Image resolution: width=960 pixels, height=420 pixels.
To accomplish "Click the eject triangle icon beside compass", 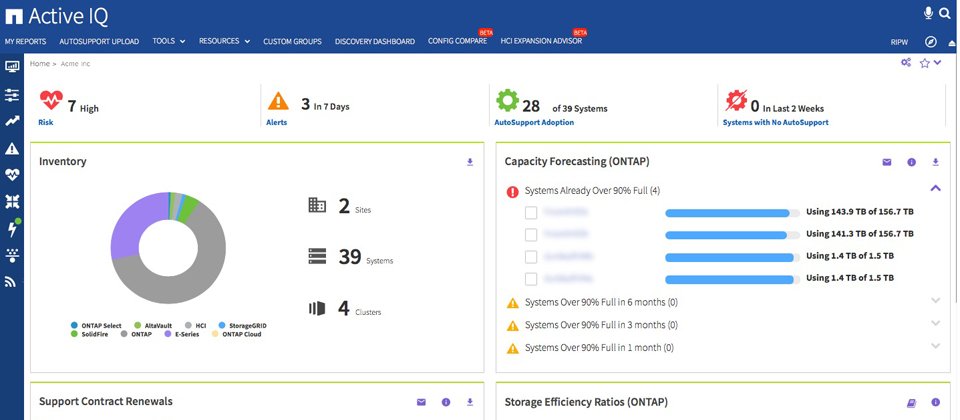I will pyautogui.click(x=951, y=43).
